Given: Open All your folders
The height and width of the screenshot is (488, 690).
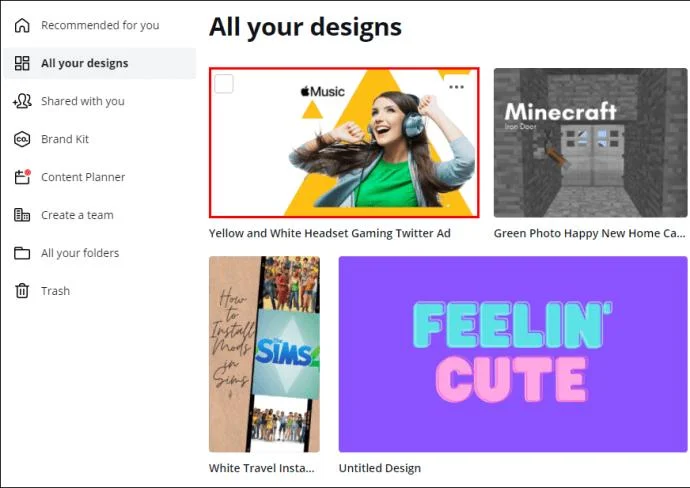Looking at the screenshot, I should (x=100, y=253).
